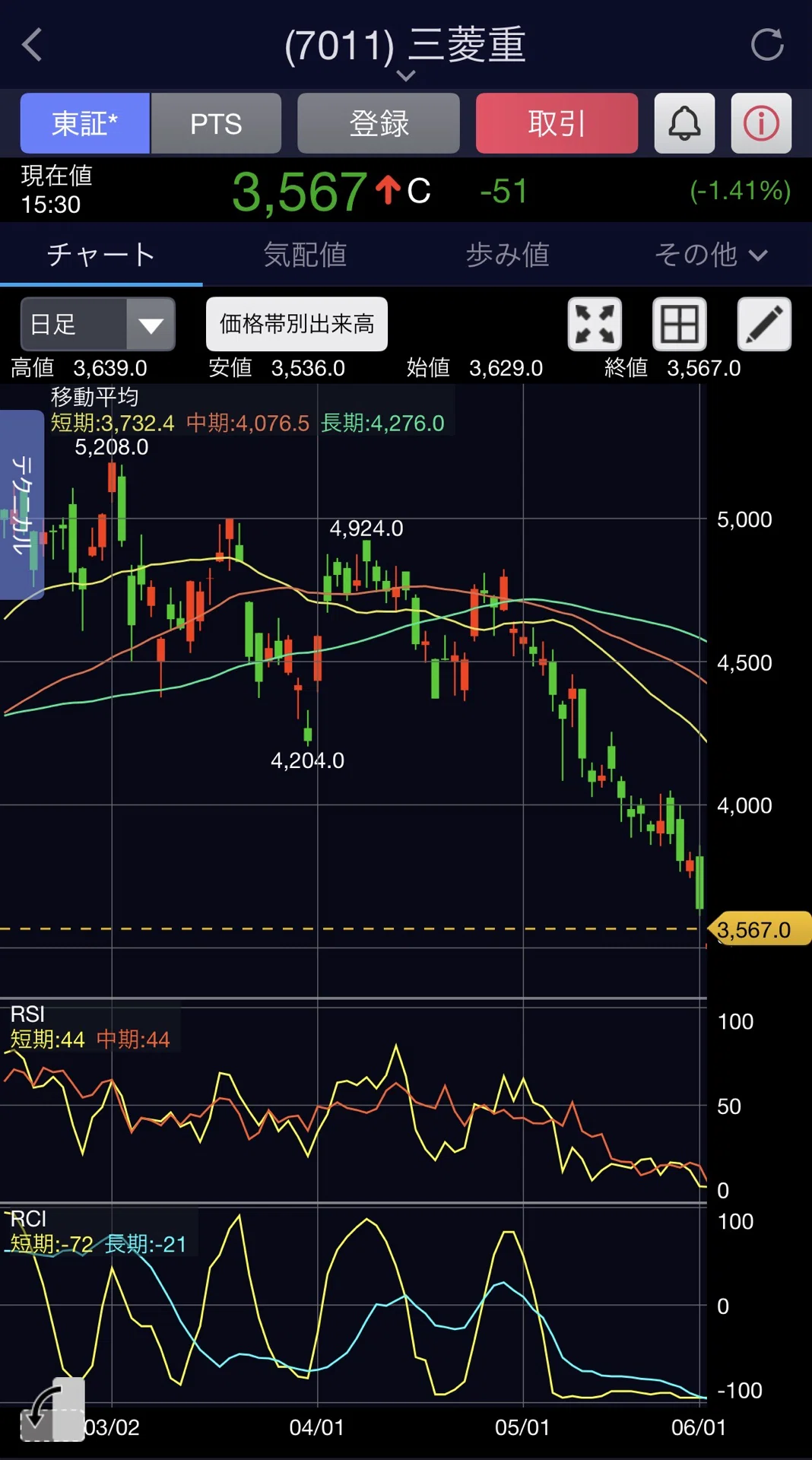Tap the 4,924.0 peak annotation

tap(366, 528)
